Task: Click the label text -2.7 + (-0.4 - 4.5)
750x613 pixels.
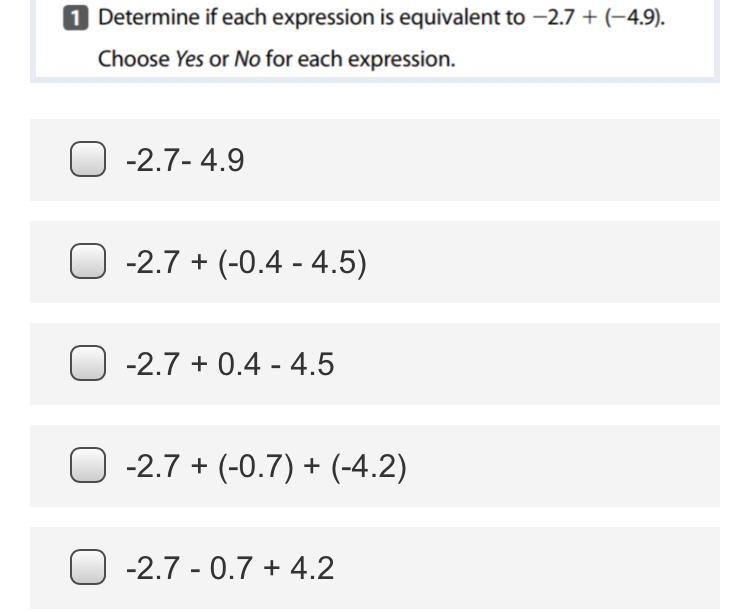Action: pos(246,263)
